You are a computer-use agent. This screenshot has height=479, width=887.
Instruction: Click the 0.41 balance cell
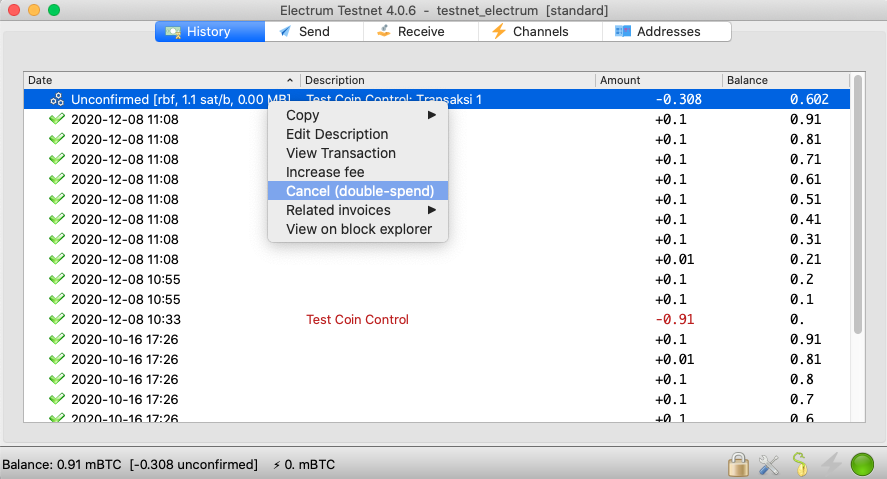806,219
